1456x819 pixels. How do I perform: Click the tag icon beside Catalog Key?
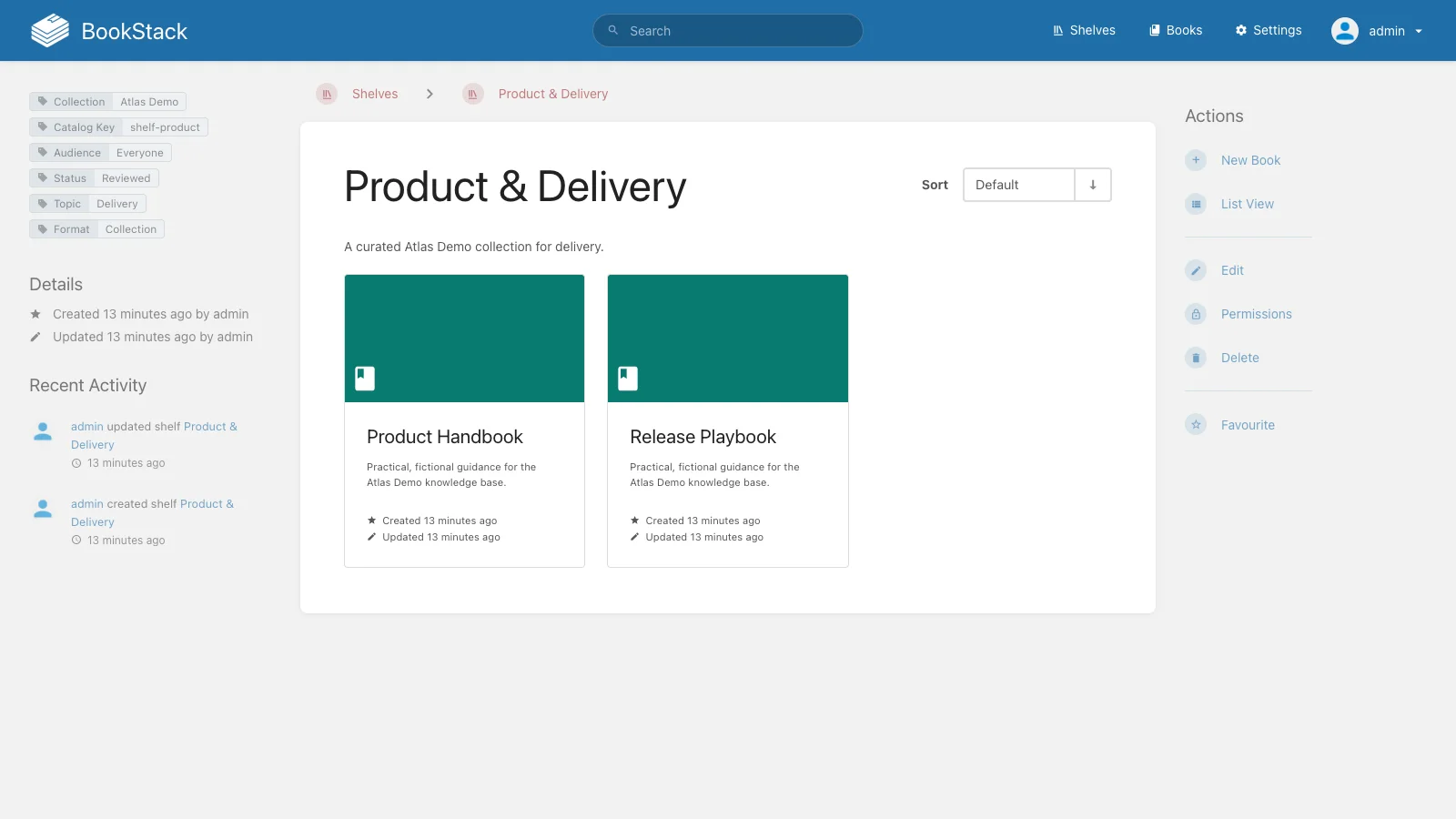pos(42,127)
